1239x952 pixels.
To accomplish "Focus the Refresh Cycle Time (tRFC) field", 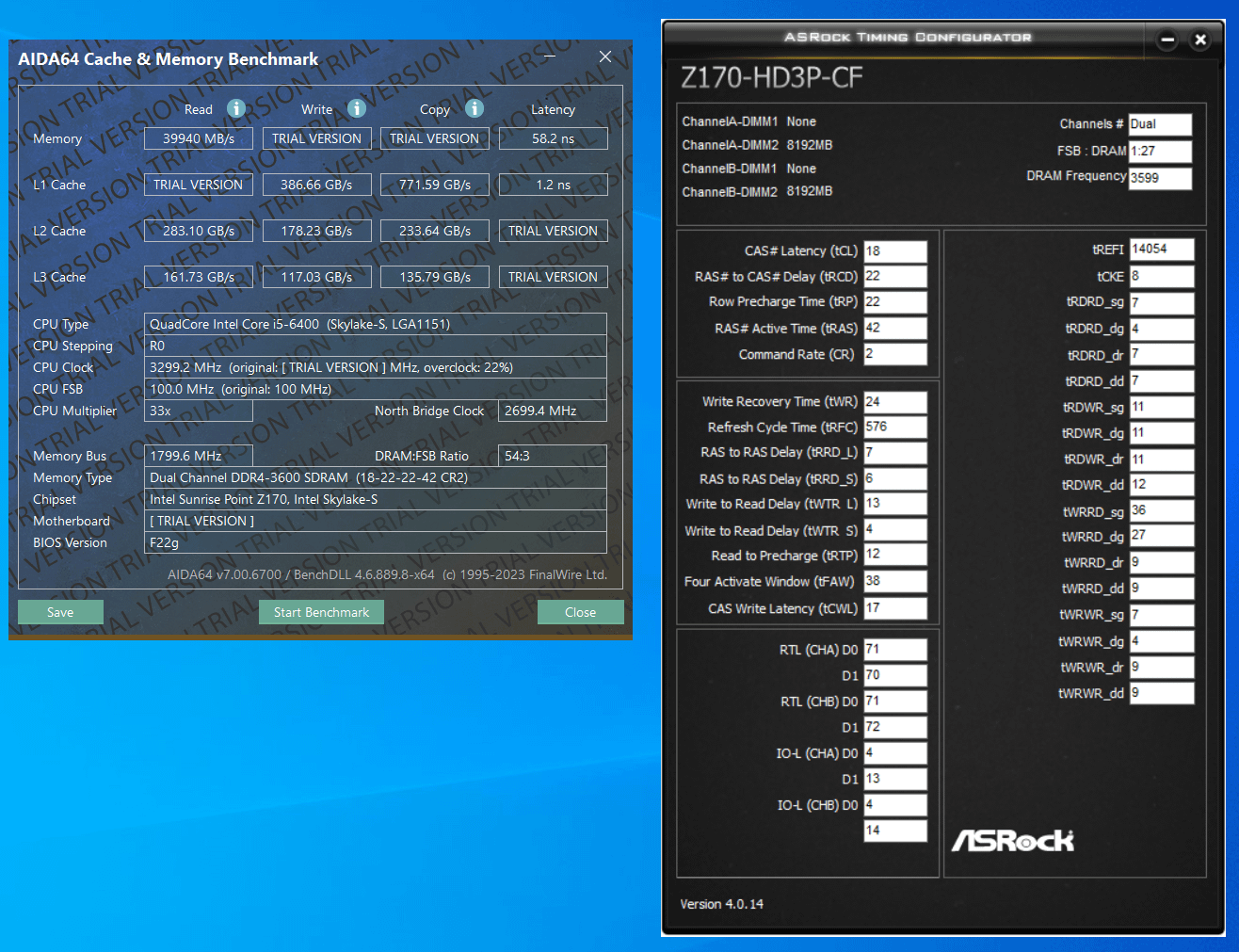I will 895,428.
